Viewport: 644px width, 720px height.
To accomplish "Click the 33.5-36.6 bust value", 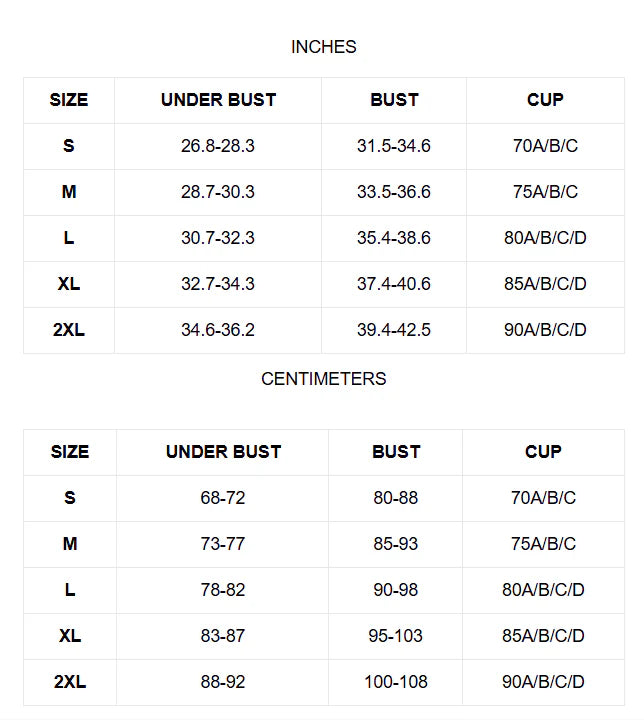I will tap(394, 192).
